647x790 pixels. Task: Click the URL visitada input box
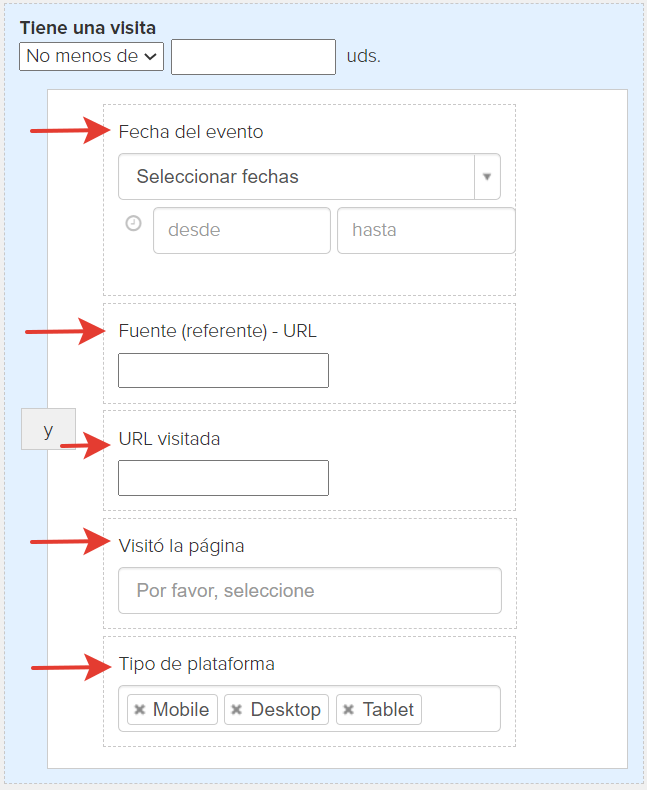tap(223, 478)
